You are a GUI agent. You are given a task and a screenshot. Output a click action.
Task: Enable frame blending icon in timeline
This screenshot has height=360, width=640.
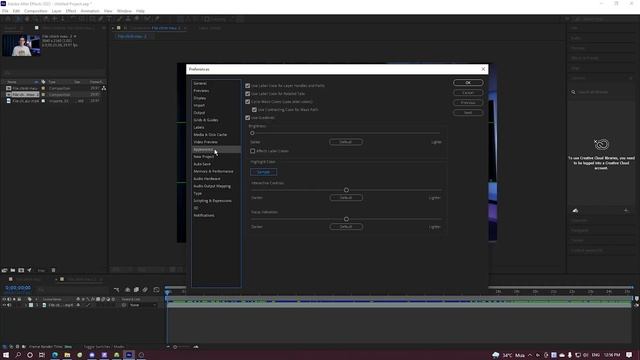tap(136, 290)
